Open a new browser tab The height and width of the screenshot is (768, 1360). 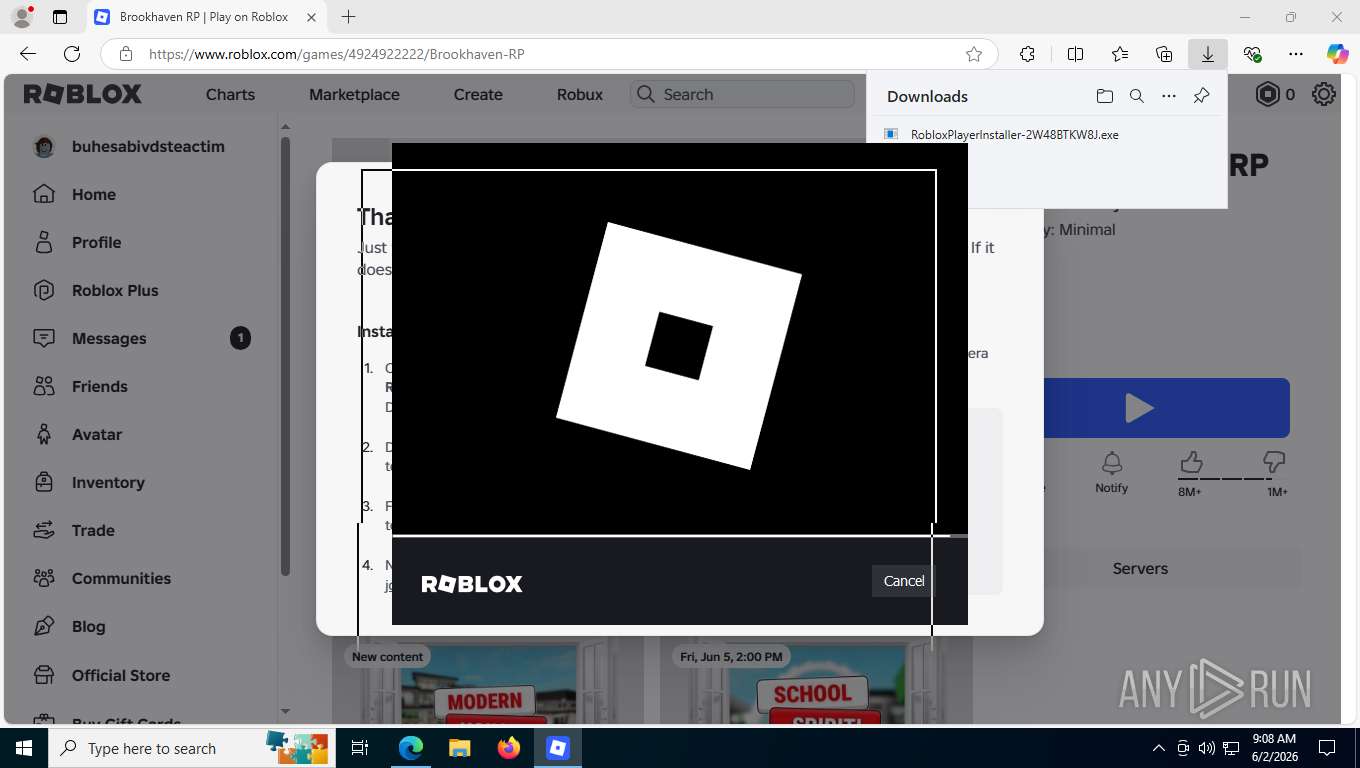(348, 17)
